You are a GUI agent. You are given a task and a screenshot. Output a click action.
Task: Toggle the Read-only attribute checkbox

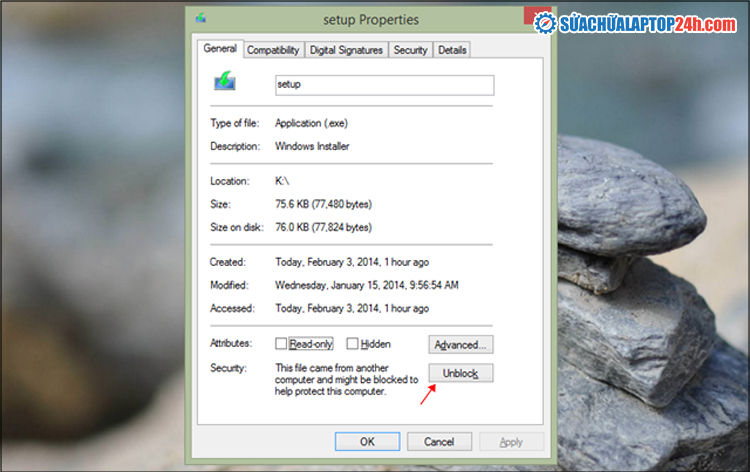click(282, 344)
